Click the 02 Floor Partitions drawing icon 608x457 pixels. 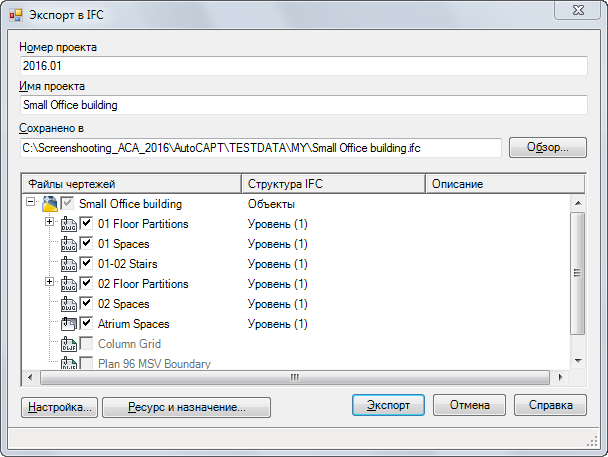69,284
